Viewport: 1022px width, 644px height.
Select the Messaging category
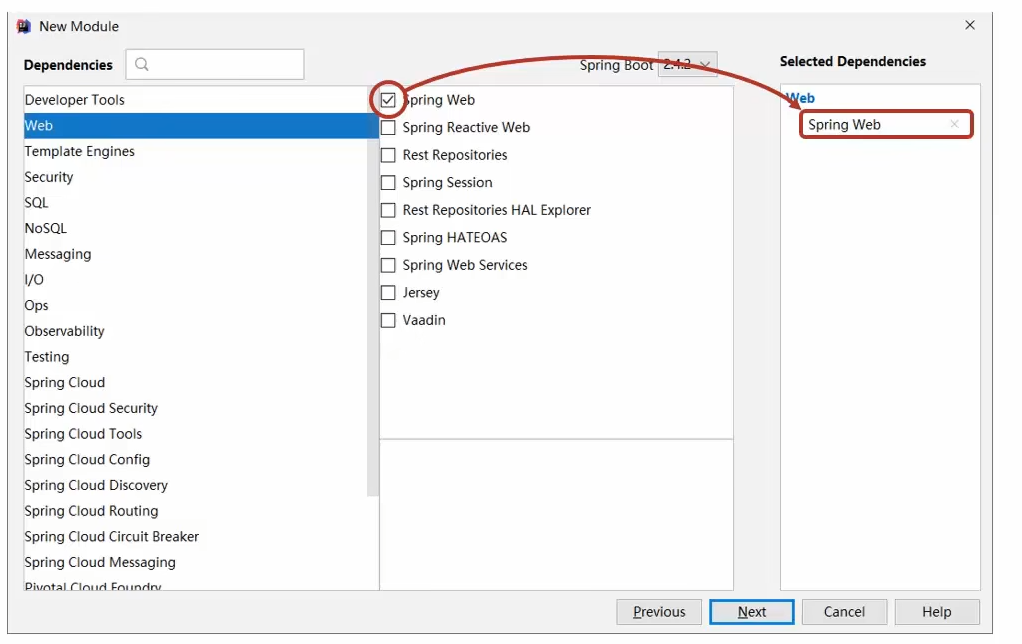point(196,254)
